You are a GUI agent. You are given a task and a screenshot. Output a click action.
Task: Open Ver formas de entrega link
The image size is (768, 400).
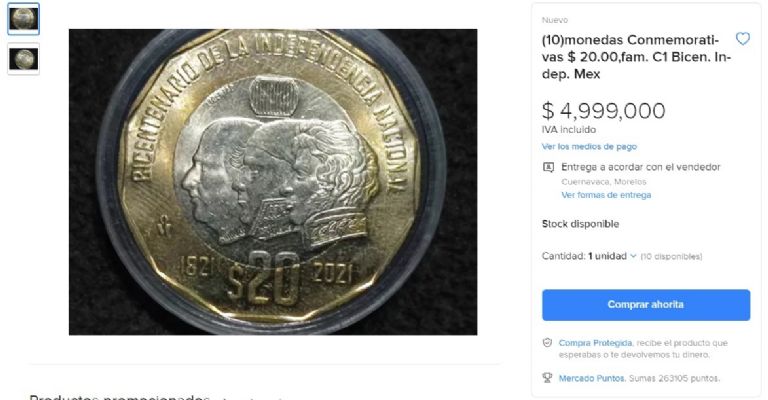click(606, 195)
